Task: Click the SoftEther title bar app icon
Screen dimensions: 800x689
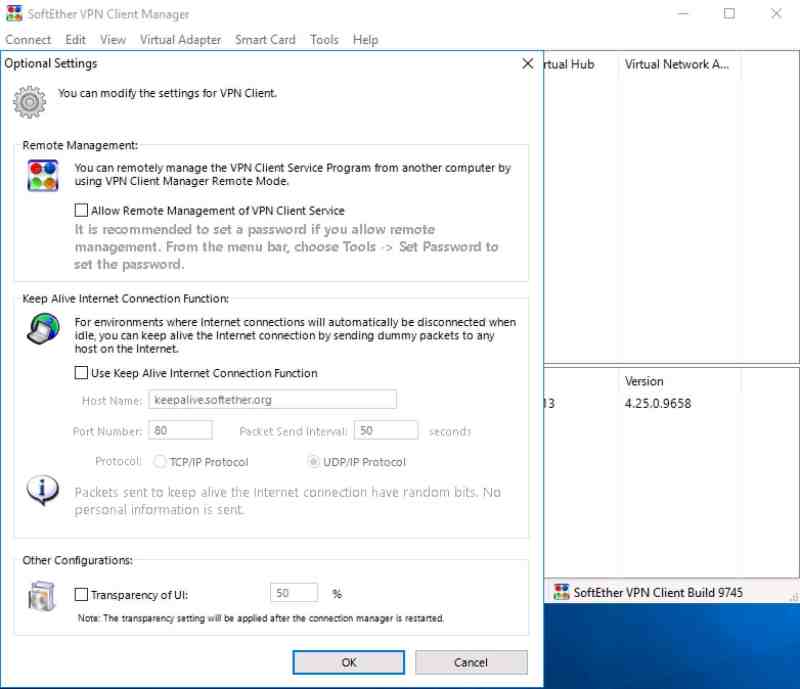Action: coord(14,13)
